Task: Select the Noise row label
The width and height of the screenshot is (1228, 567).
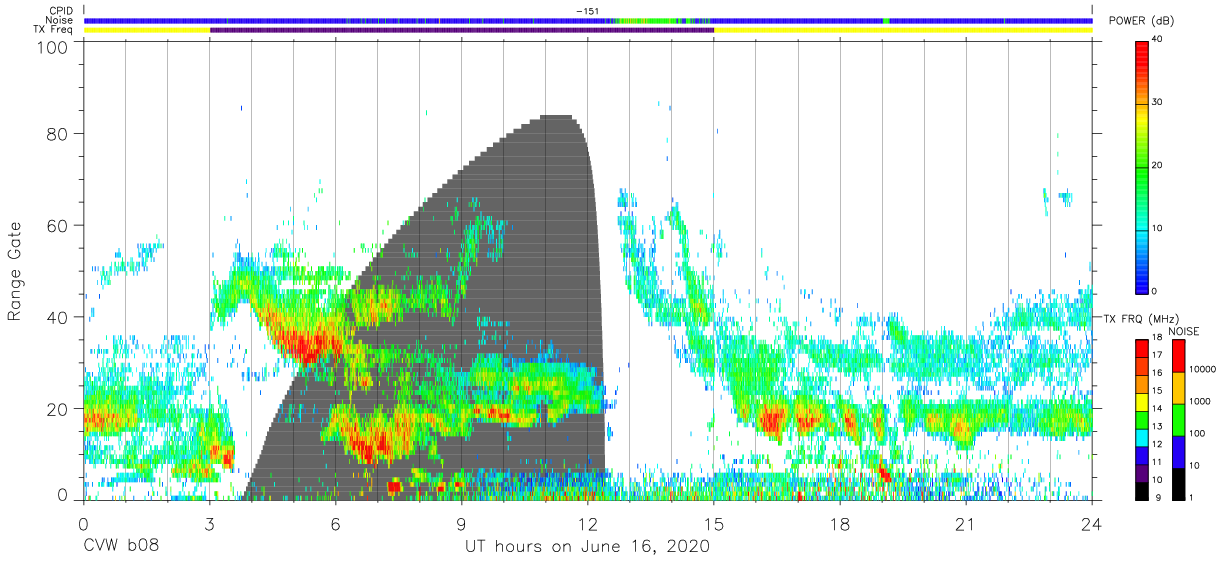Action: point(60,20)
